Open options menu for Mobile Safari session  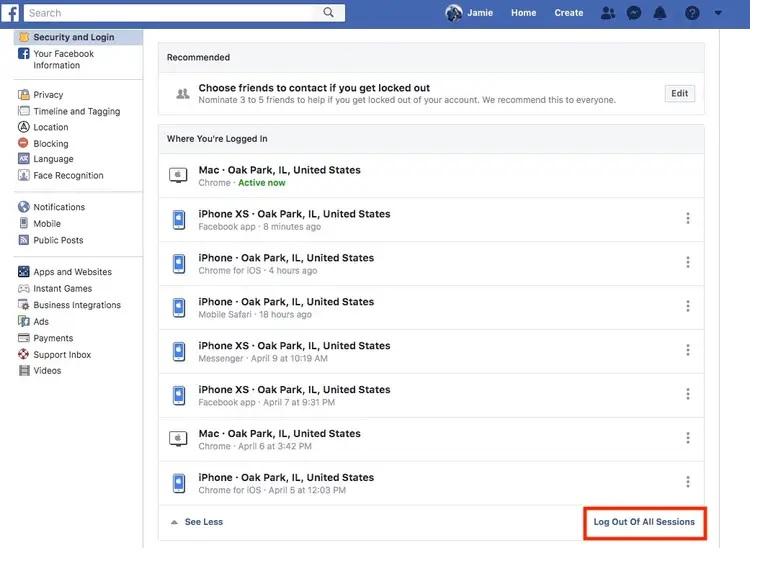(x=688, y=307)
